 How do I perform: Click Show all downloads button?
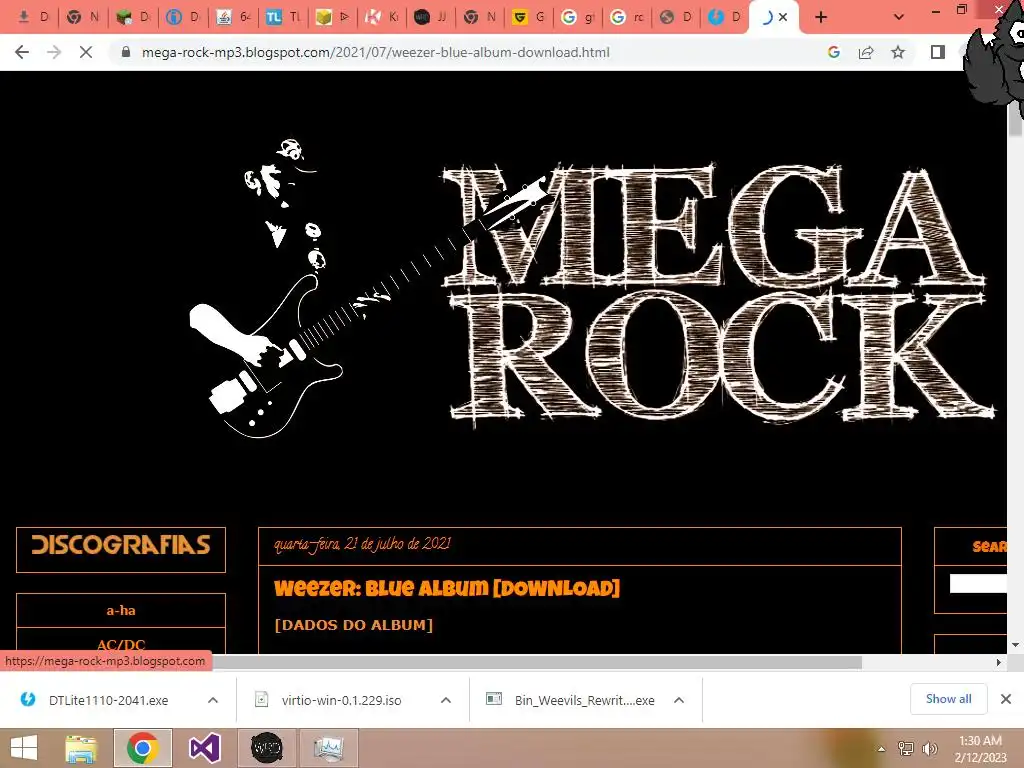pyautogui.click(x=948, y=699)
